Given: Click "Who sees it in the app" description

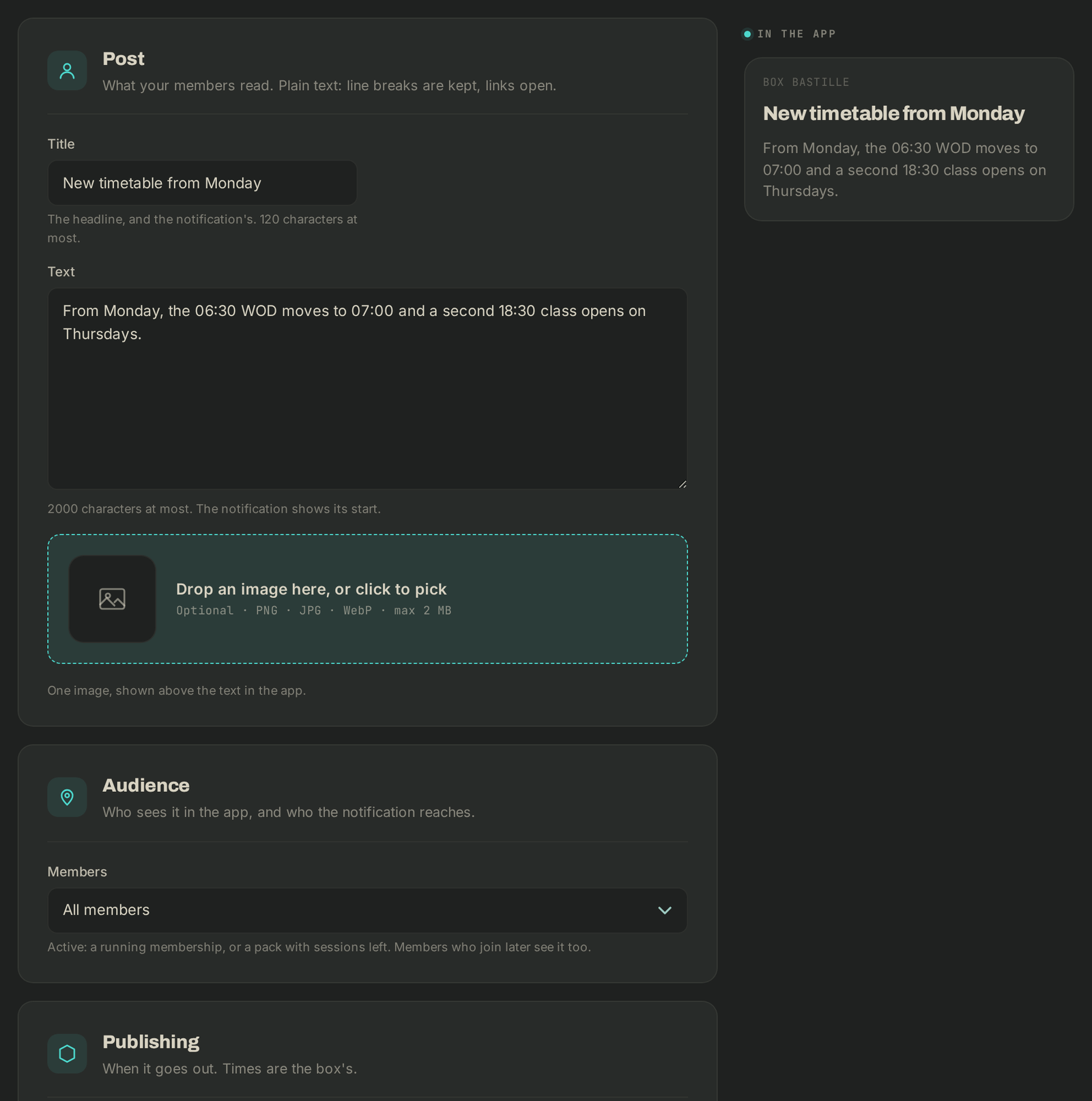Looking at the screenshot, I should [289, 812].
